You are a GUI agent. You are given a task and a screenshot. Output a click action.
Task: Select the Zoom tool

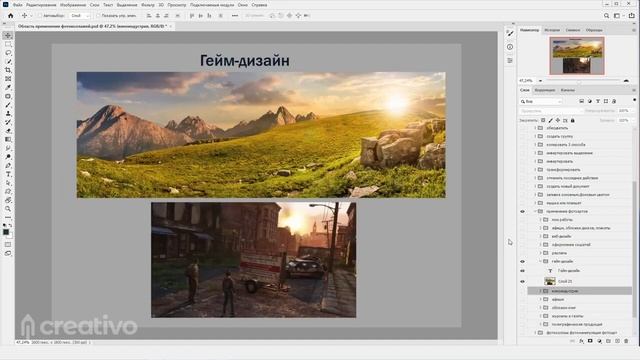[x=8, y=209]
